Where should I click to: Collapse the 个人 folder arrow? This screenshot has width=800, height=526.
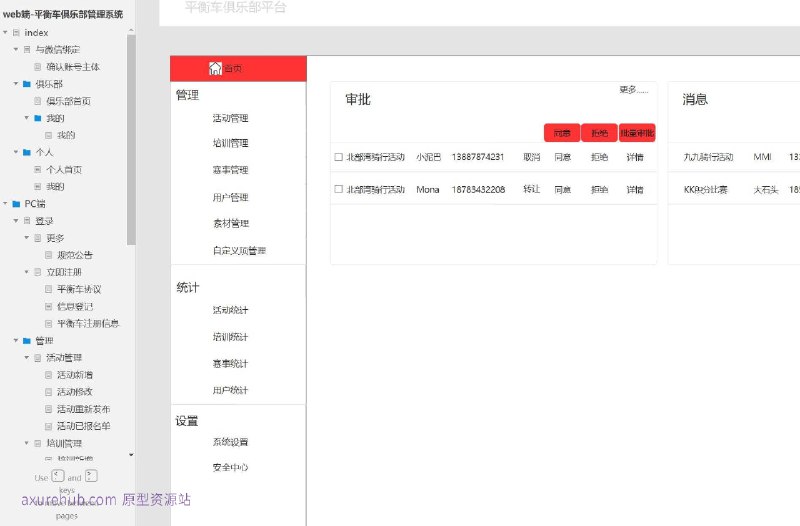(x=16, y=152)
